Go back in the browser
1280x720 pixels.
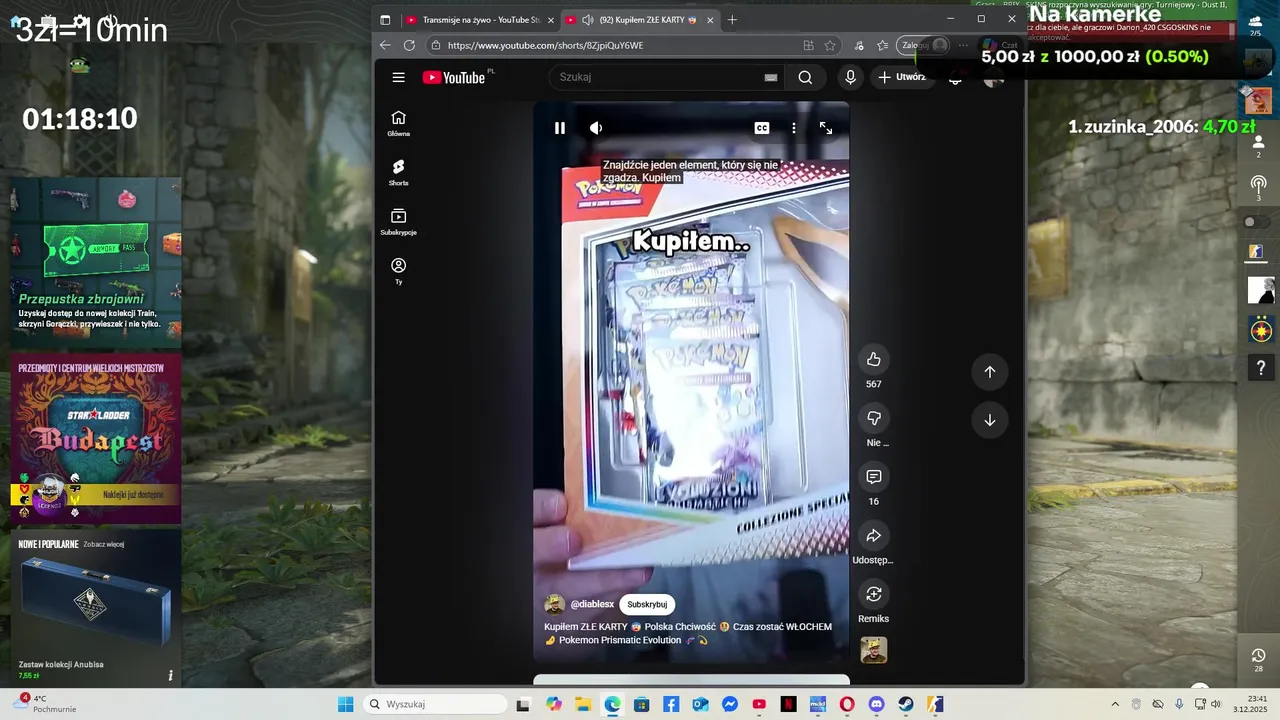click(385, 45)
